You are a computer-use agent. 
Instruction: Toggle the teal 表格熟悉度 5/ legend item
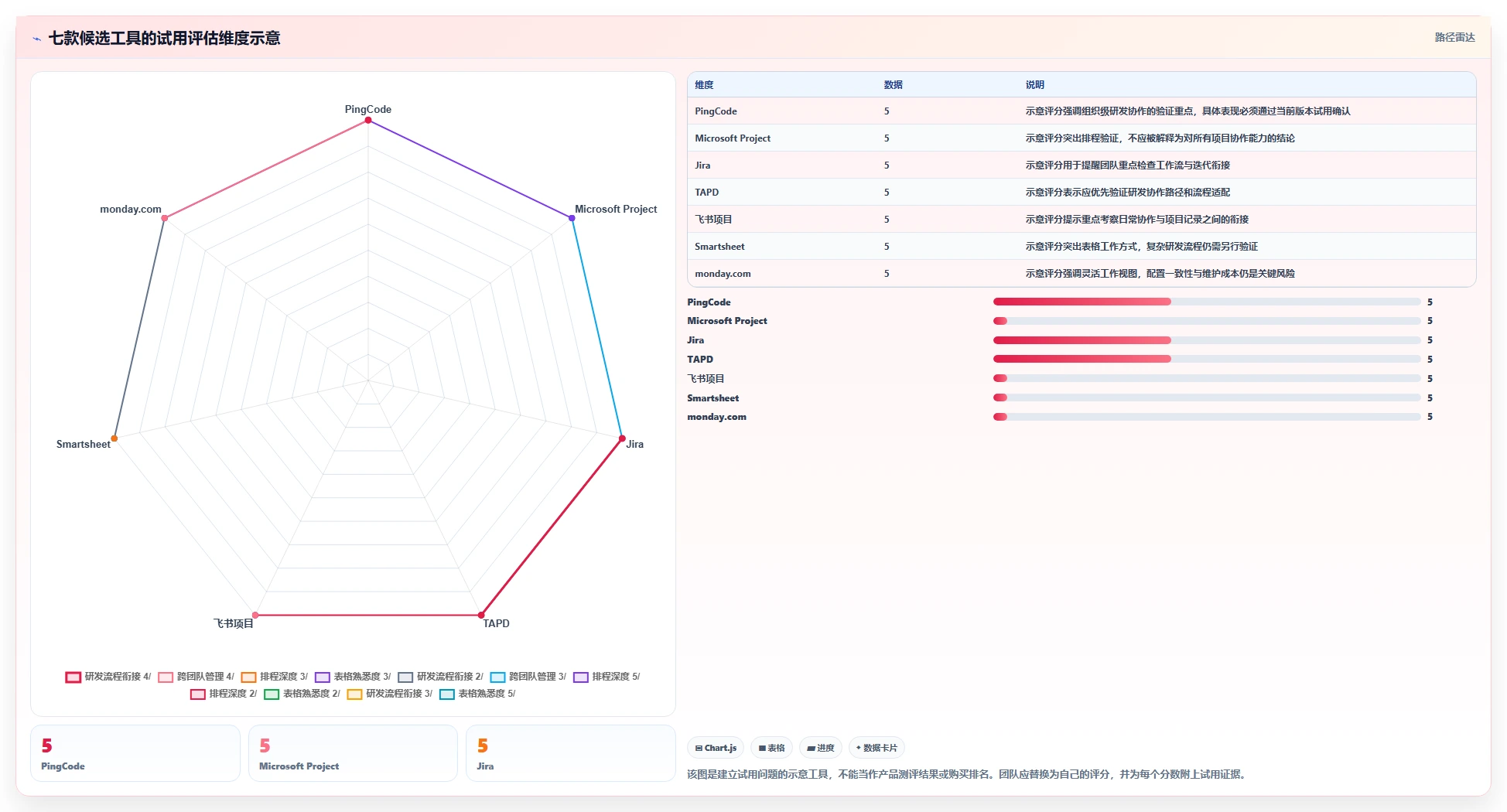pos(477,694)
